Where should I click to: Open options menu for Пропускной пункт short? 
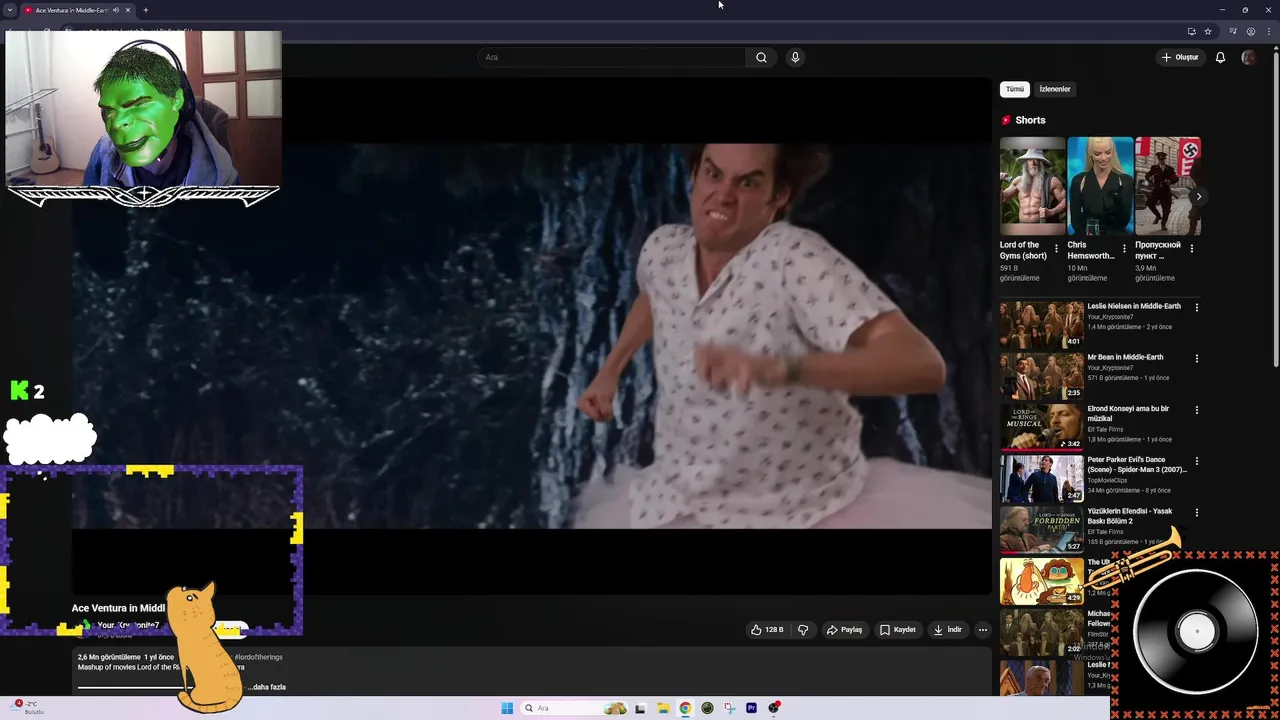[x=1191, y=248]
